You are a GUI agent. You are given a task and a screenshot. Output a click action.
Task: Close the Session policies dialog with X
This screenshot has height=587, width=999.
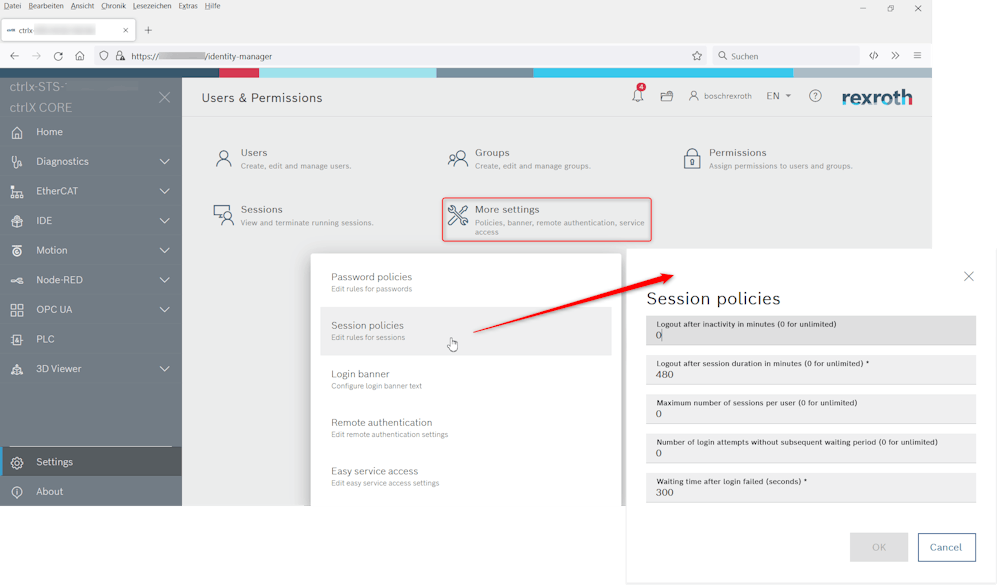968,276
